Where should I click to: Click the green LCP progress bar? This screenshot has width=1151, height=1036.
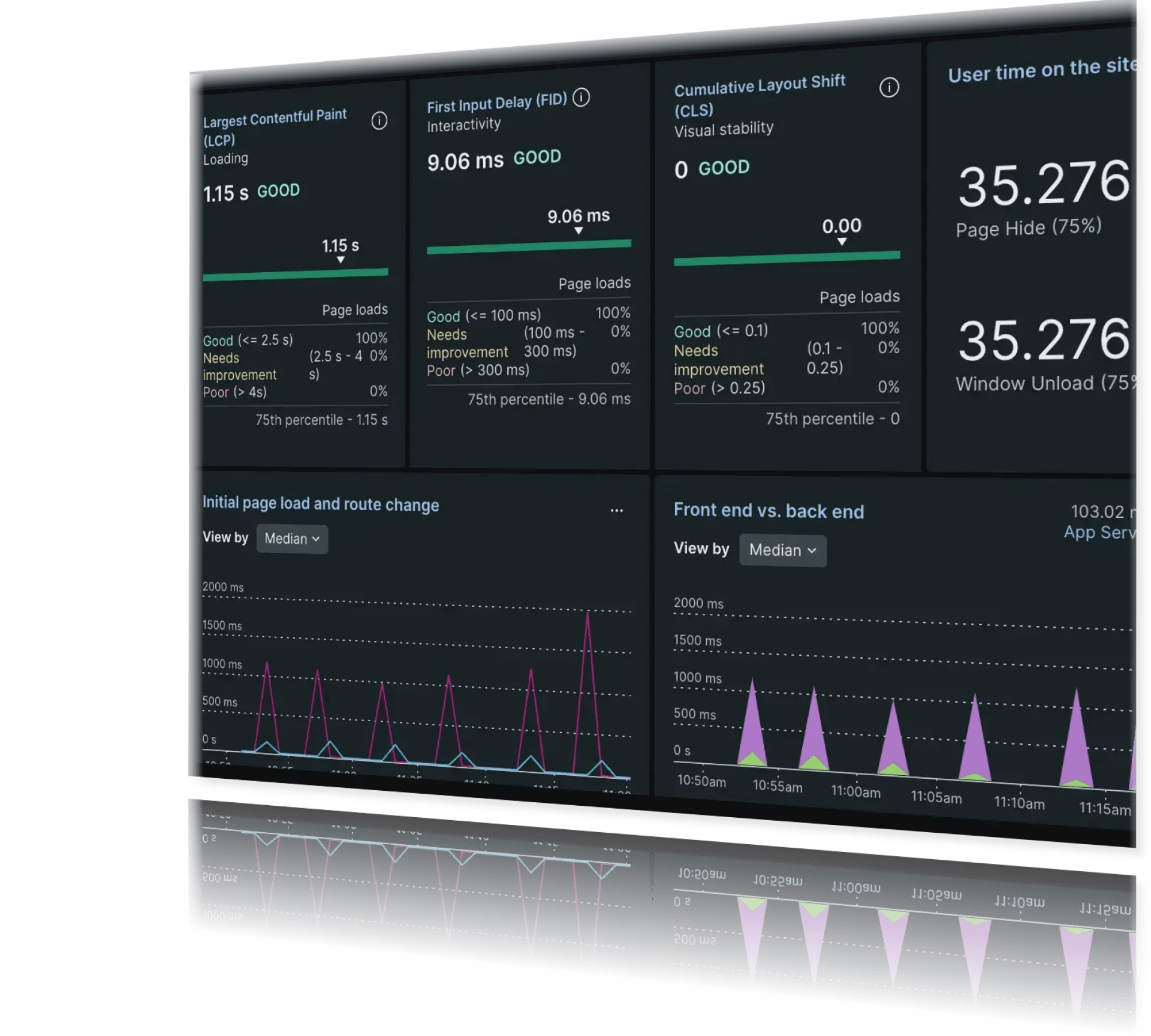(295, 275)
